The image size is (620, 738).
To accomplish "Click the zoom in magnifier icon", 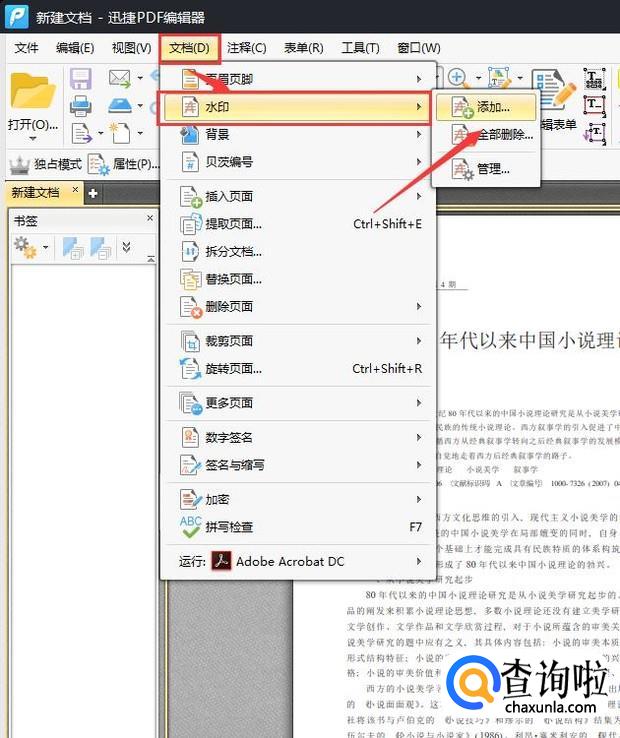I will [x=458, y=78].
